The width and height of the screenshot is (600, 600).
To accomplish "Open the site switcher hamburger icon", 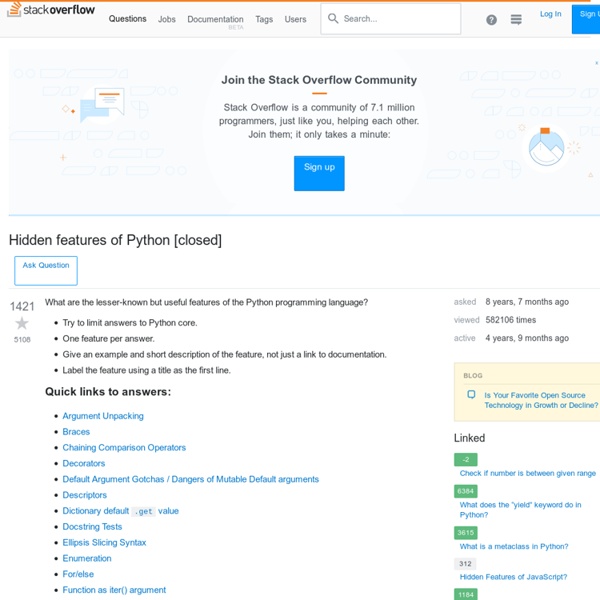I will coord(516,19).
